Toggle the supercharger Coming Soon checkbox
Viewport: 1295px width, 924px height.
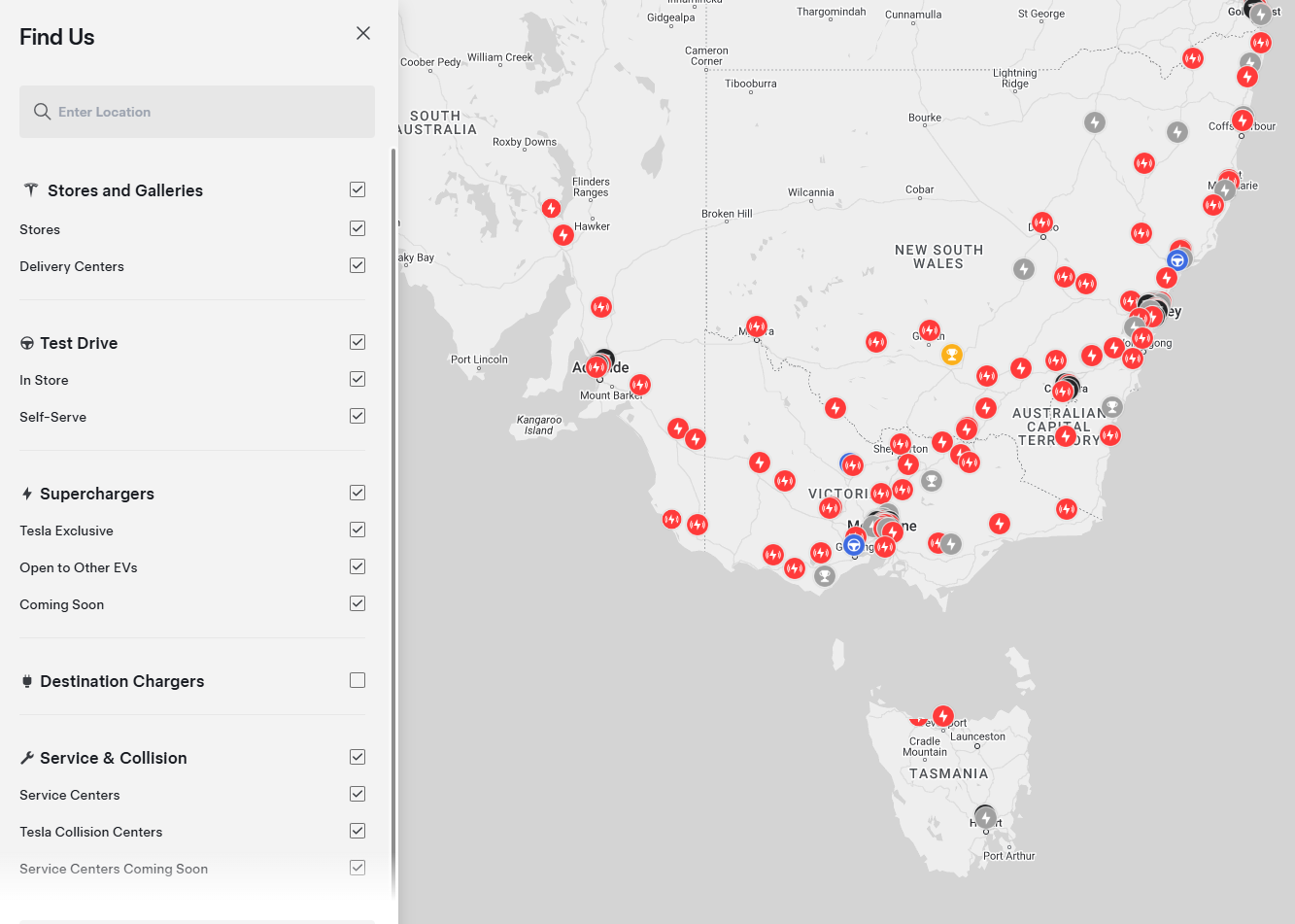358,603
